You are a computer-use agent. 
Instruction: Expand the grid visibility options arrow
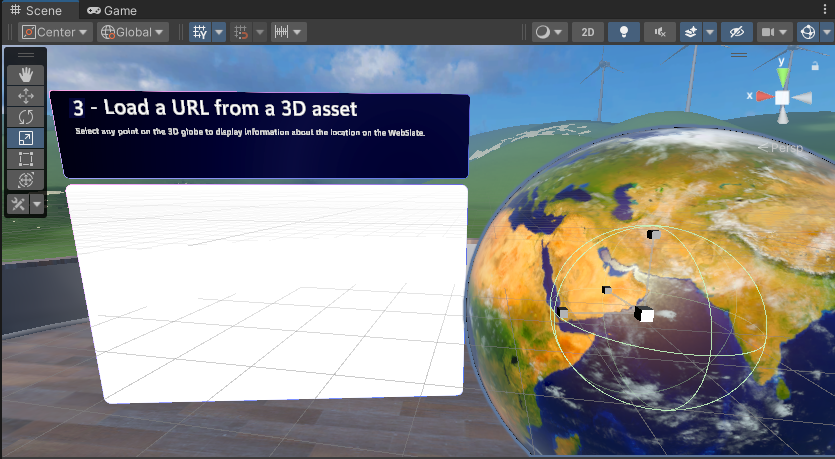[x=219, y=32]
